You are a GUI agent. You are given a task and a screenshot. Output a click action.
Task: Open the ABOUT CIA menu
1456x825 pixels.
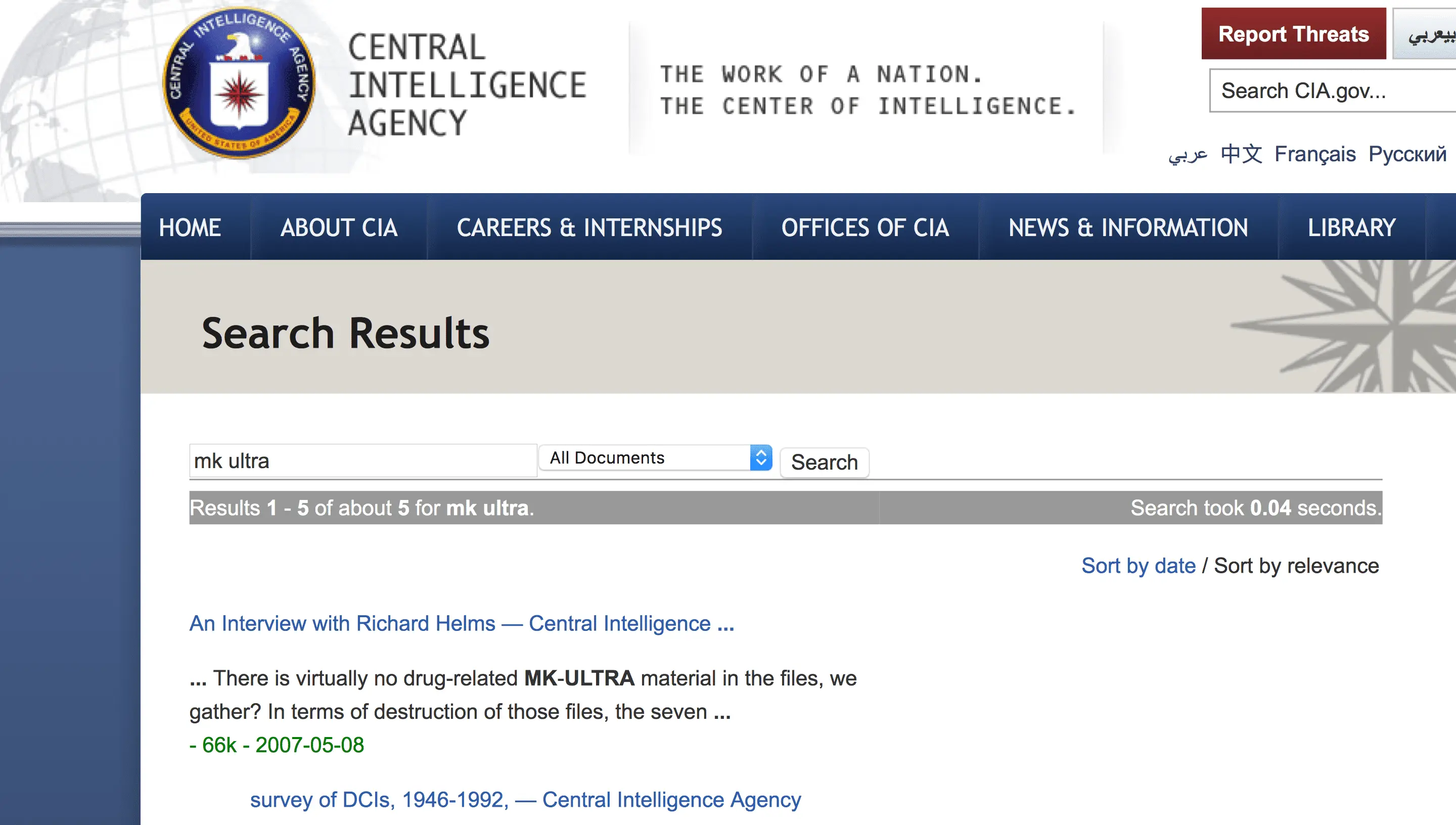(339, 228)
